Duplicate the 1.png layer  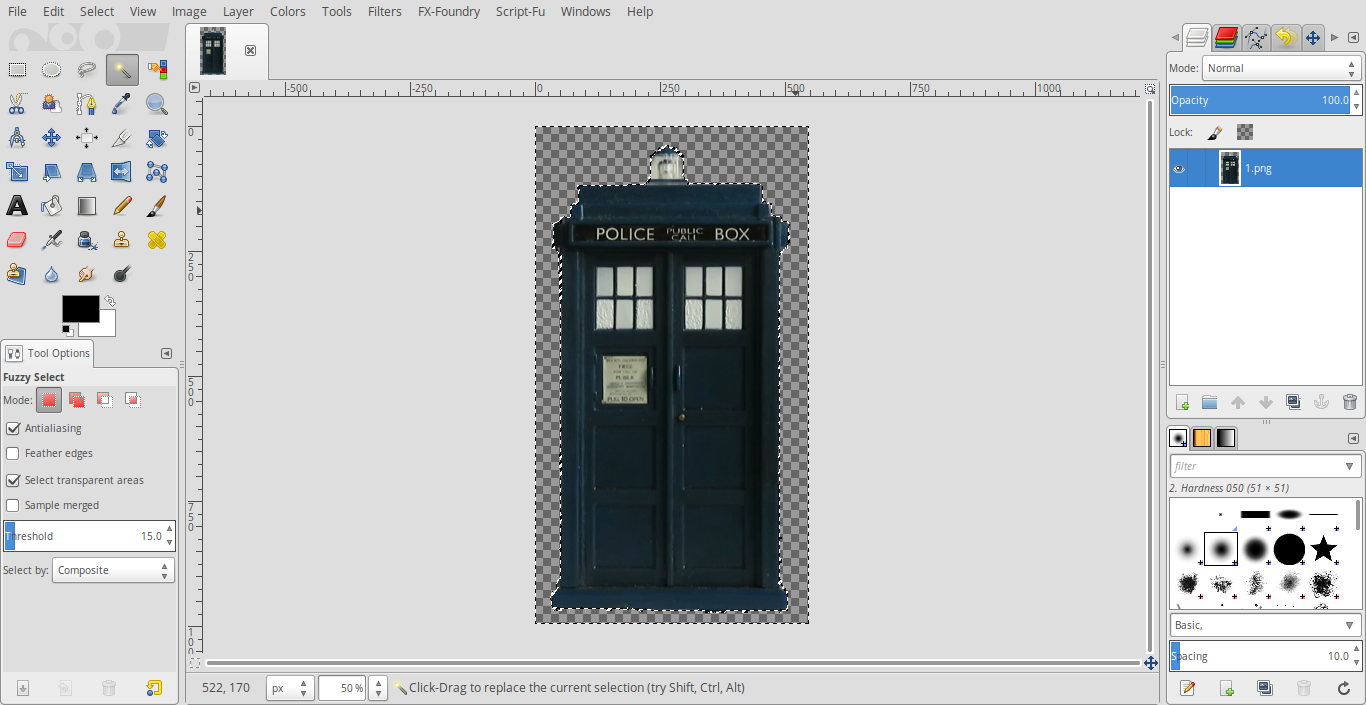pos(1293,402)
